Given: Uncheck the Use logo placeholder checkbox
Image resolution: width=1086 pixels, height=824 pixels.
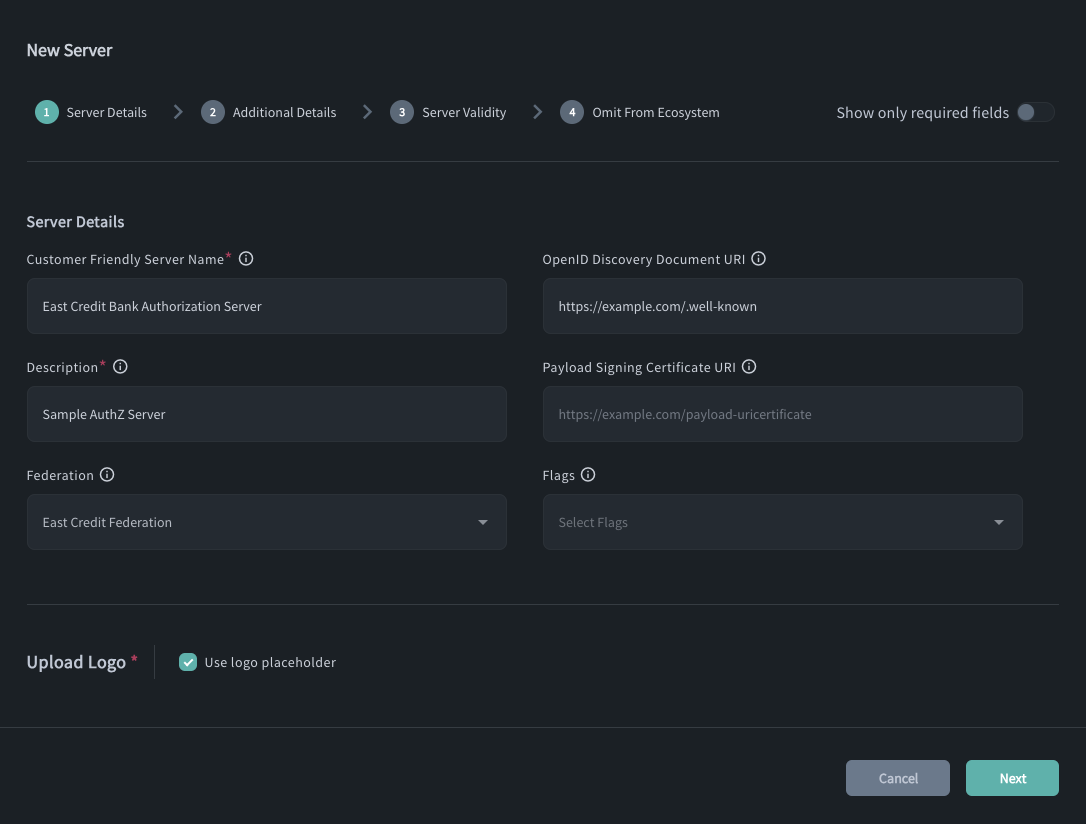Looking at the screenshot, I should [x=188, y=662].
